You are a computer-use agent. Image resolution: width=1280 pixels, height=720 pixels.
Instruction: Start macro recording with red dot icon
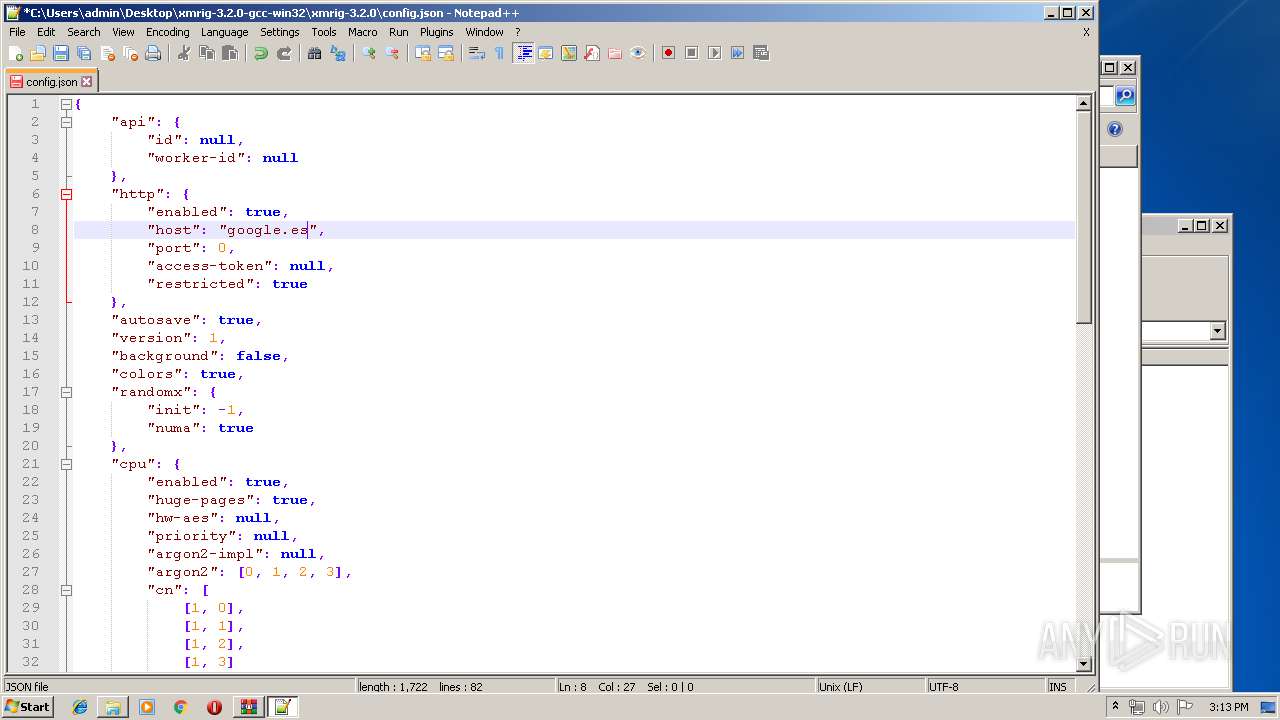click(x=669, y=53)
